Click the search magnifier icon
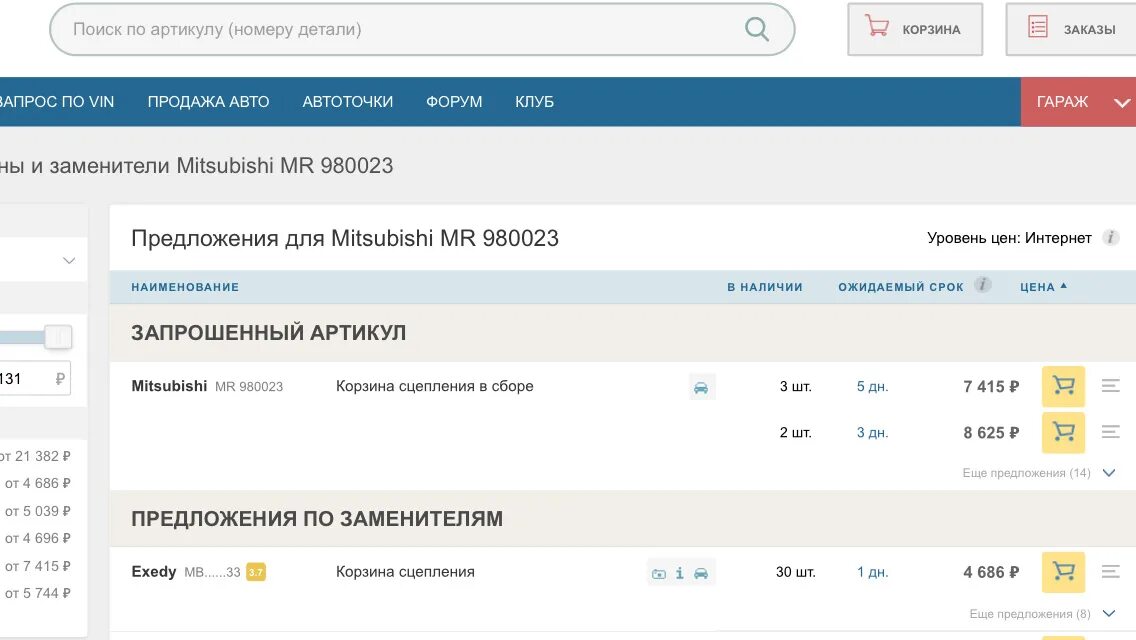The height and width of the screenshot is (640, 1136). point(756,29)
